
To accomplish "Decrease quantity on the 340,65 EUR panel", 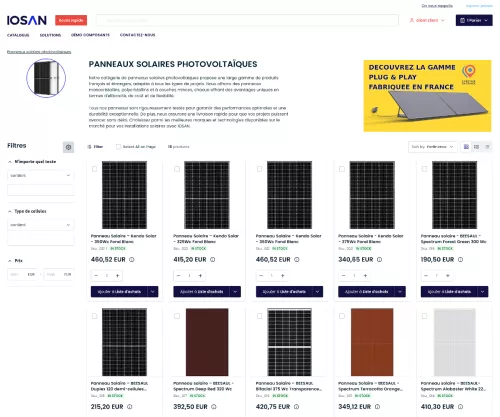I will coord(343,276).
